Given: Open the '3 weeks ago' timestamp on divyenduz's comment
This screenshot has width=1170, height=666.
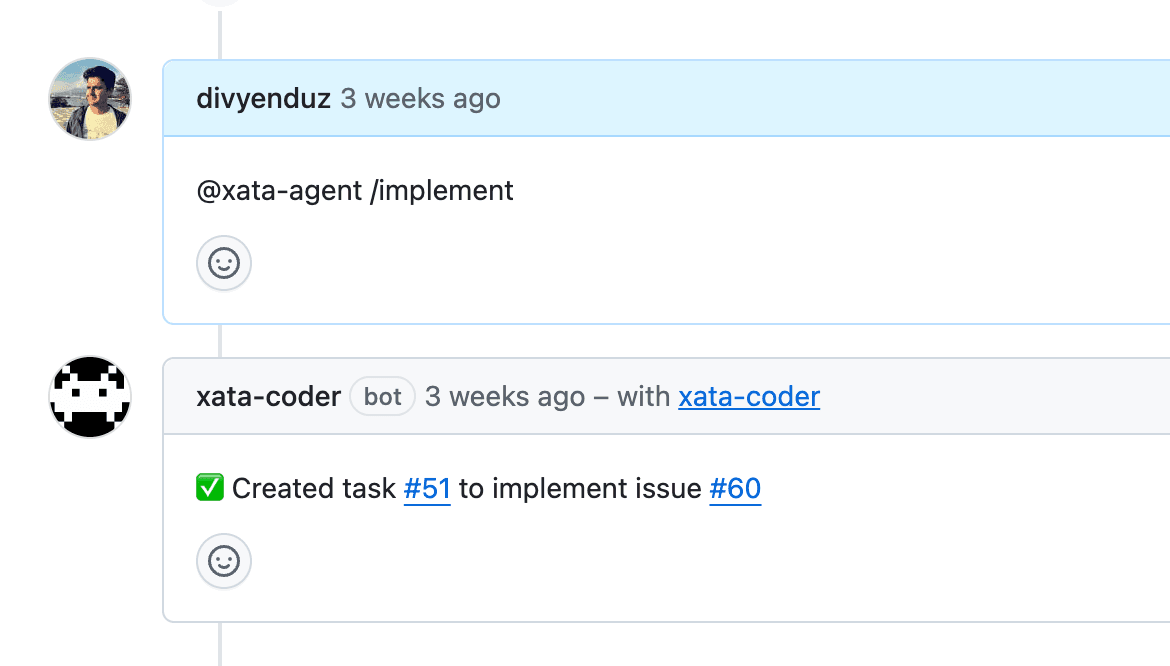Looking at the screenshot, I should tap(420, 98).
